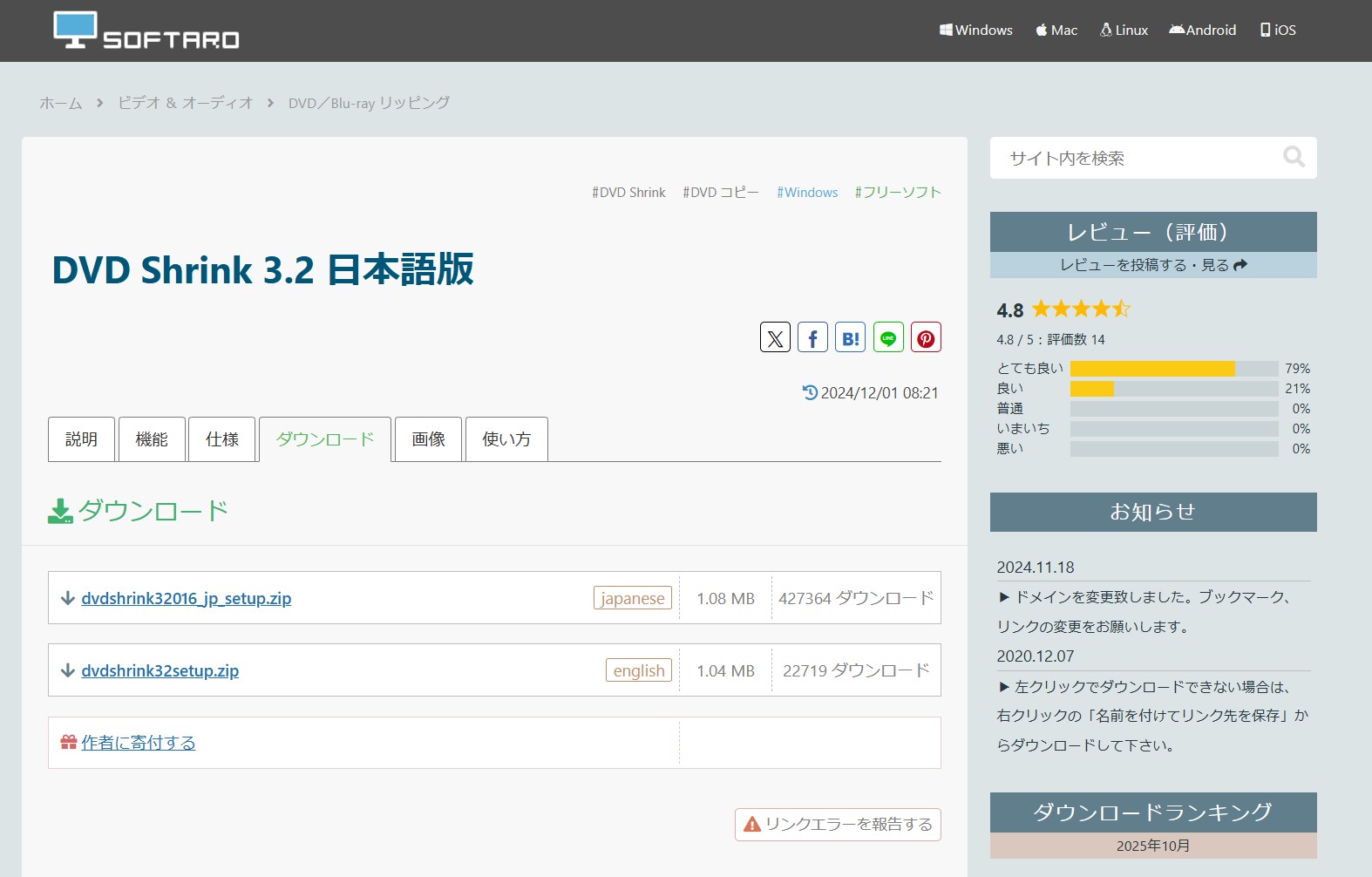1372x877 pixels.
Task: Open the 仕様 tab
Action: pos(221,439)
